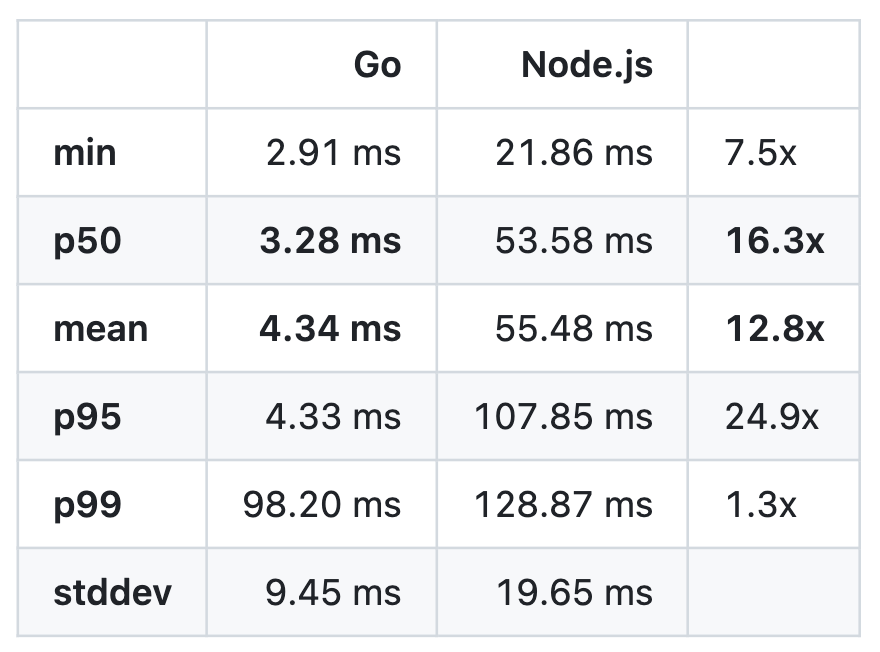Click the 16.3x ratio cell

point(774,241)
